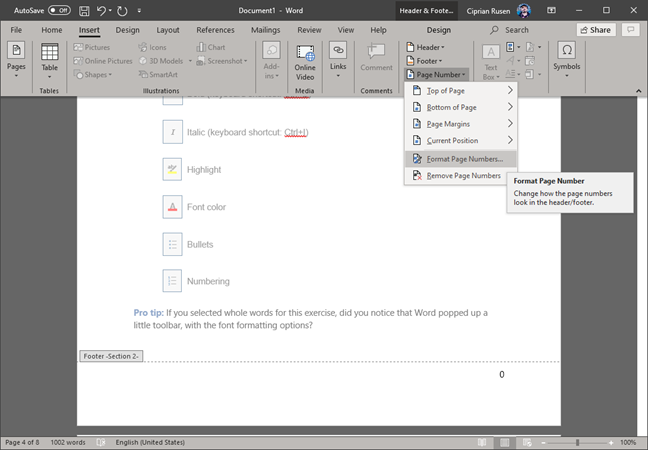Screen dimensions: 648x450
Task: Toggle the AutoSave switch
Action: tap(59, 10)
